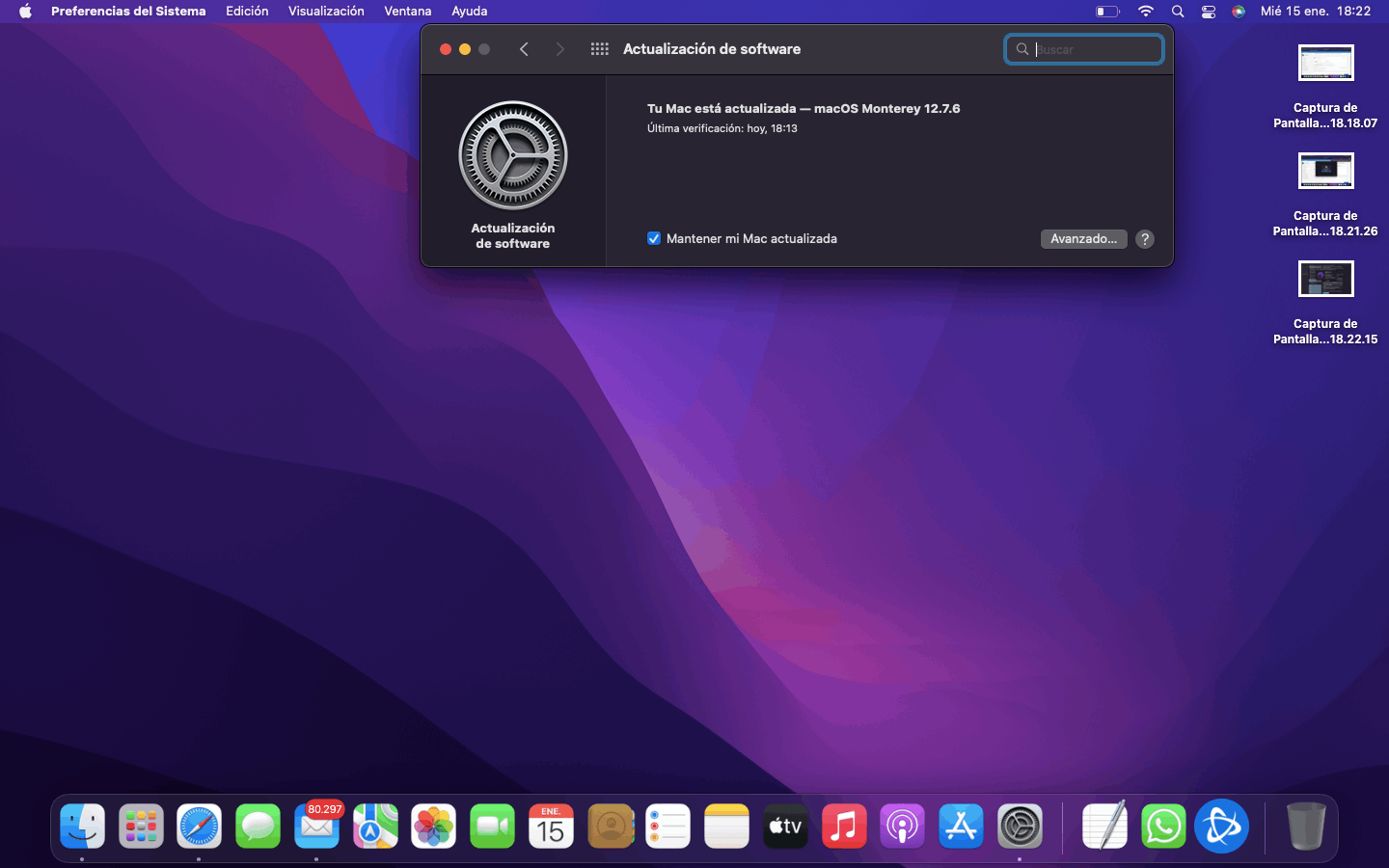Go forward with the right chevron button
The width and height of the screenshot is (1389, 868).
pos(559,49)
